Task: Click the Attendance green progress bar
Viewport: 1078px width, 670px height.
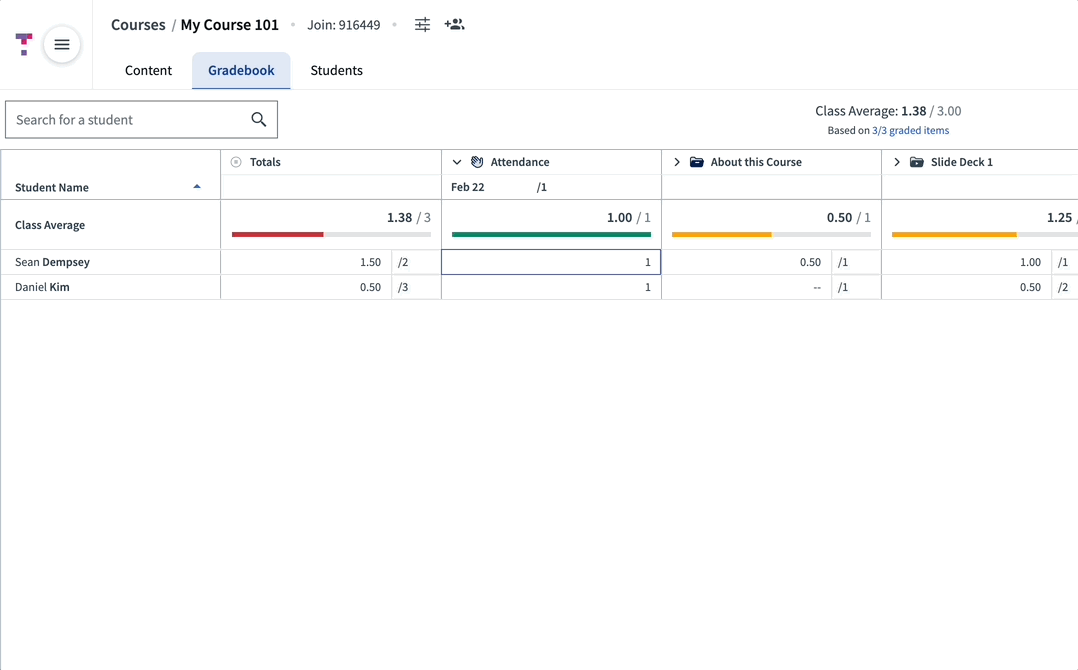Action: click(x=551, y=234)
